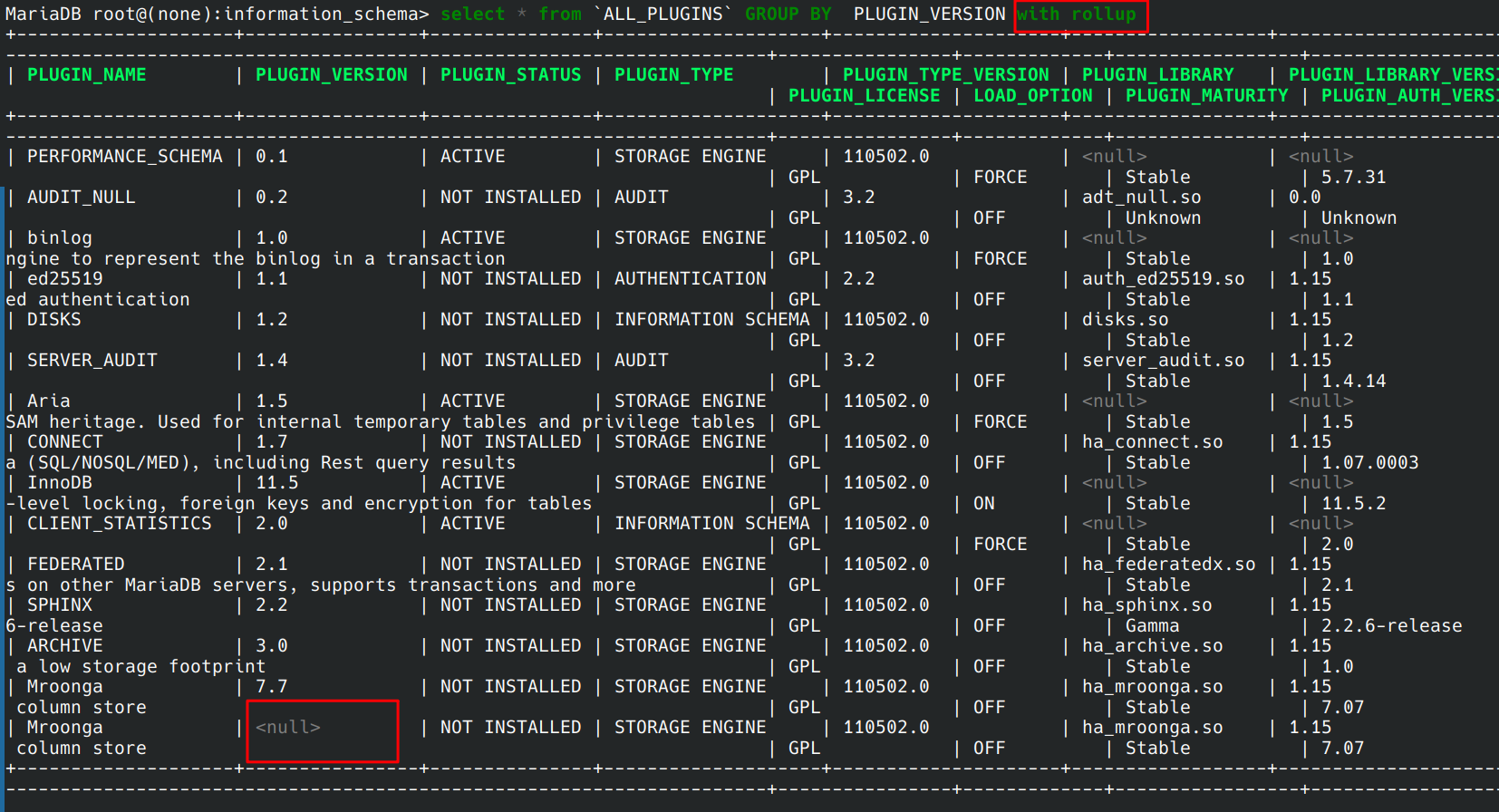The image size is (1499, 812).
Task: Select the CLIENT_STATISTICS plugin name
Action: [x=120, y=524]
